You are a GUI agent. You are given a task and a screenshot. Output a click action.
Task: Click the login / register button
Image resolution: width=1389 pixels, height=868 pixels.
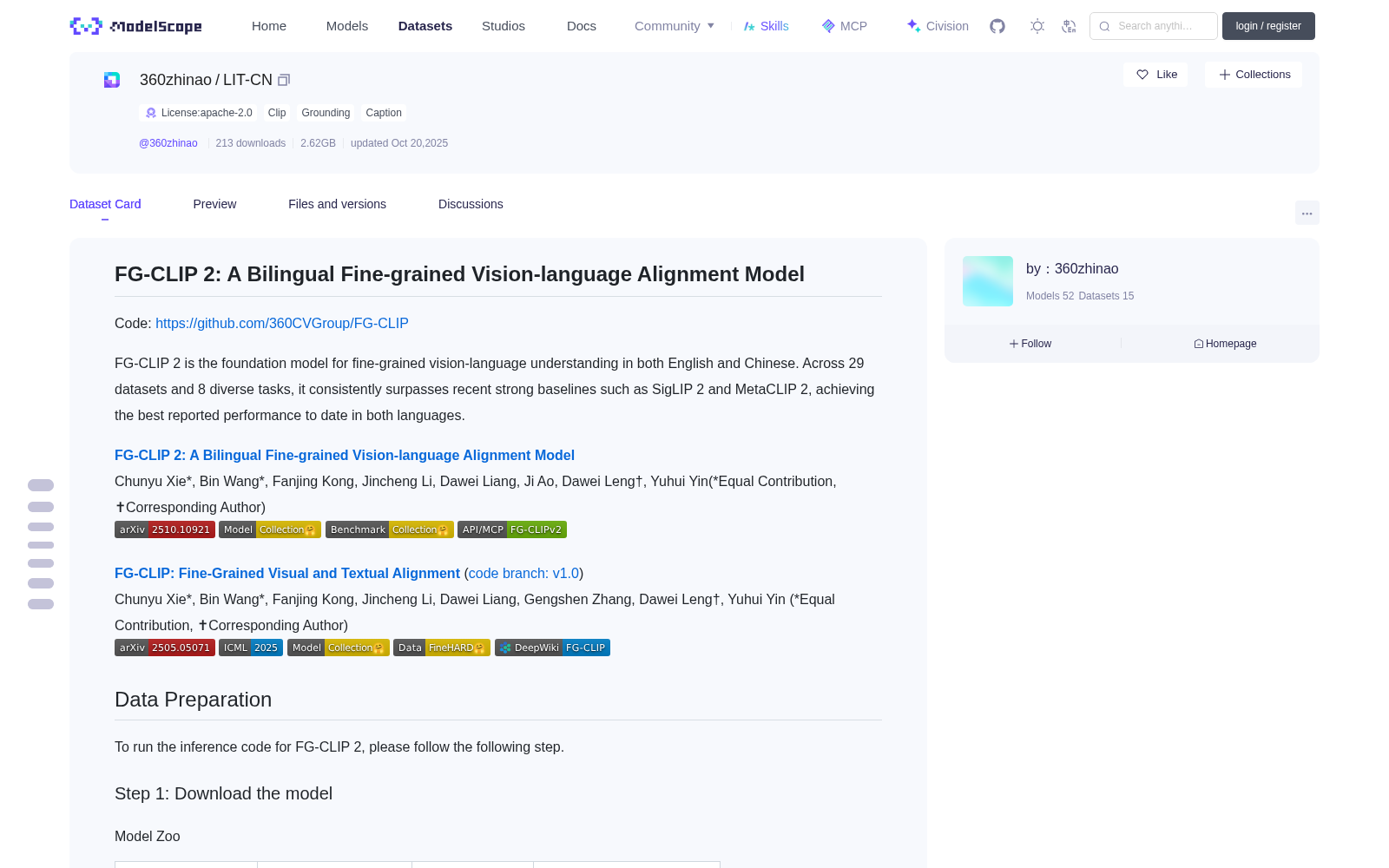point(1268,26)
